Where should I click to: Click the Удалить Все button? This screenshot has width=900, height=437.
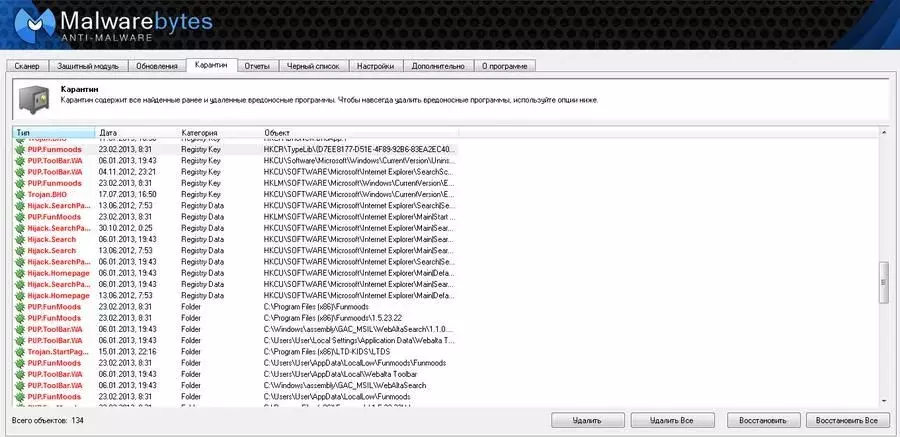coord(672,420)
